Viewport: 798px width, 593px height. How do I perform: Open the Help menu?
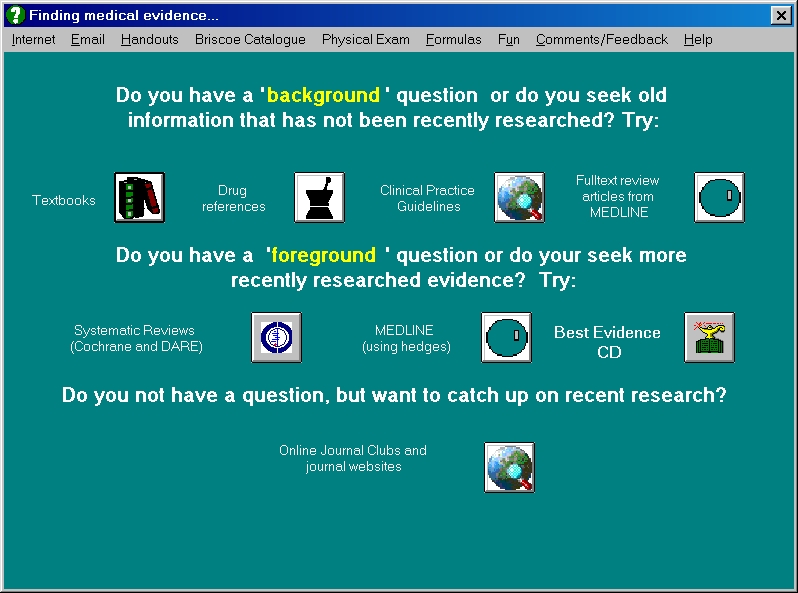(x=698, y=39)
